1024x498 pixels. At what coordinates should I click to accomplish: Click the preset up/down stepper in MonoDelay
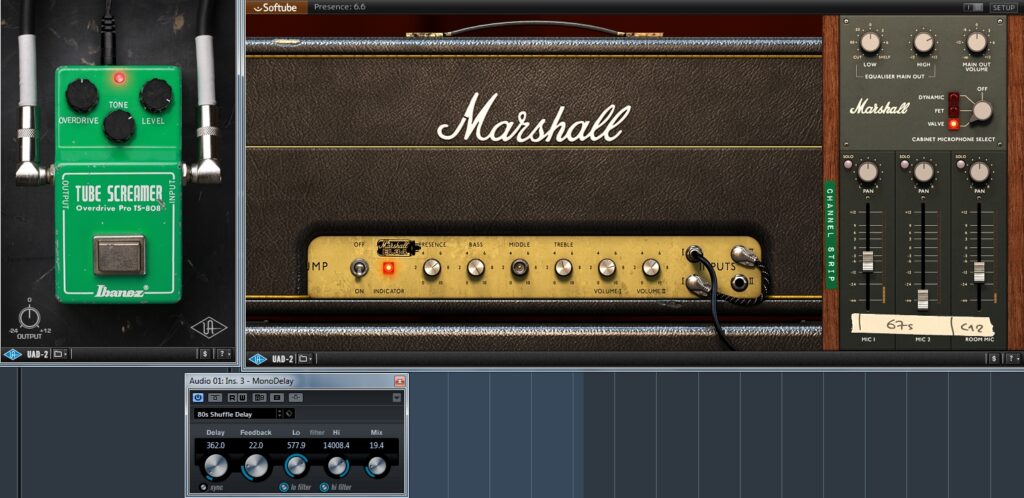point(280,414)
